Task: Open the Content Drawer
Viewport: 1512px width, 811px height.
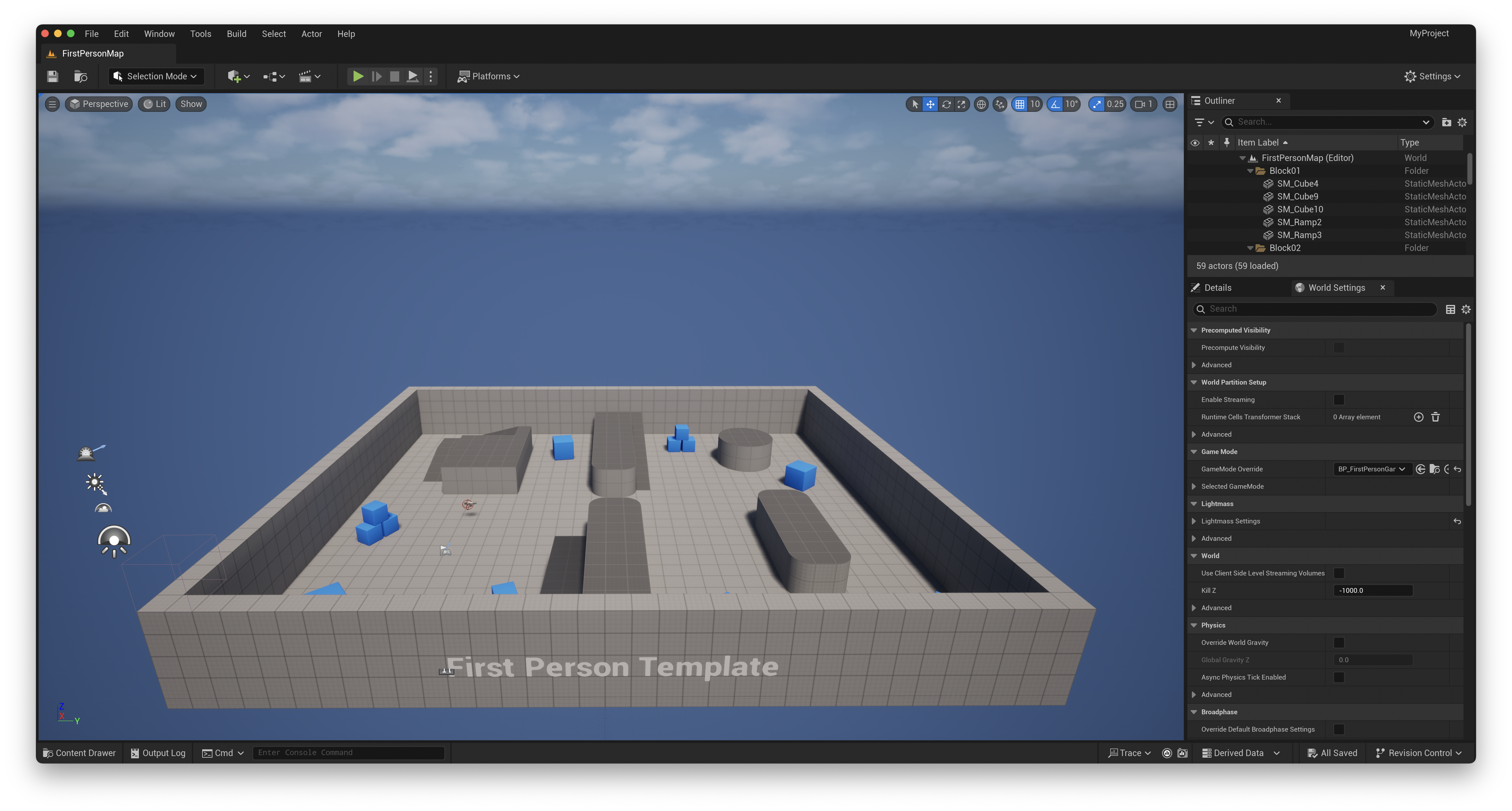Action: coord(79,753)
